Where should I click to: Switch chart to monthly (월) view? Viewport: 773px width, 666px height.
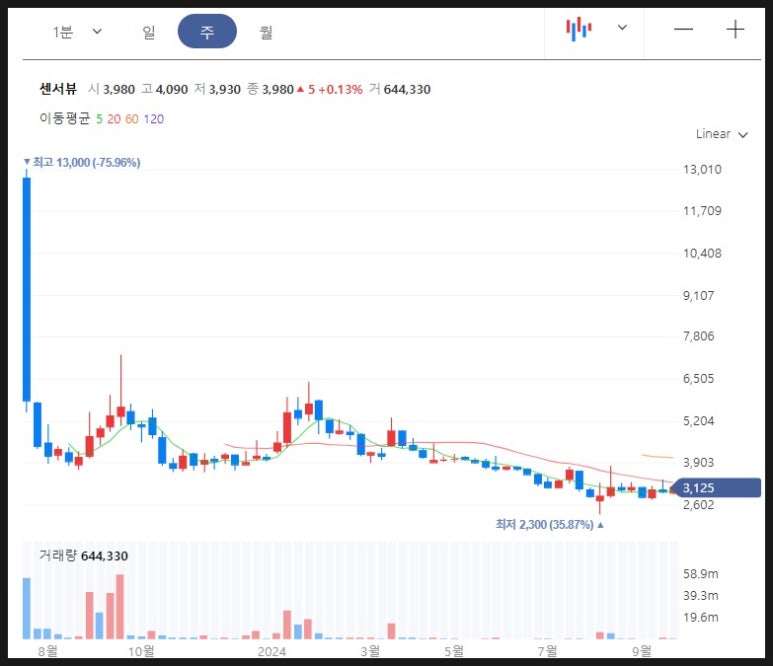coord(265,32)
